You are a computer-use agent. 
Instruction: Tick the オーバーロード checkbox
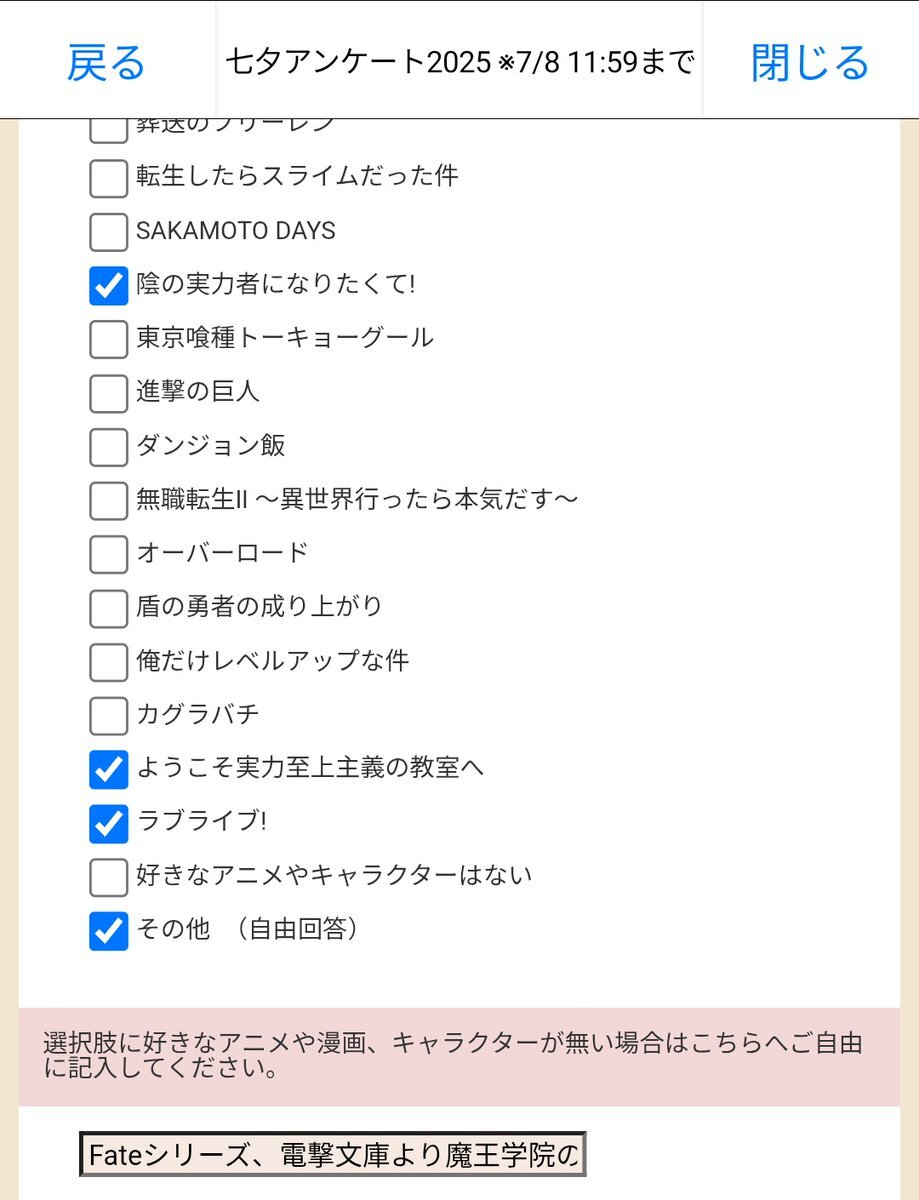pyautogui.click(x=109, y=554)
